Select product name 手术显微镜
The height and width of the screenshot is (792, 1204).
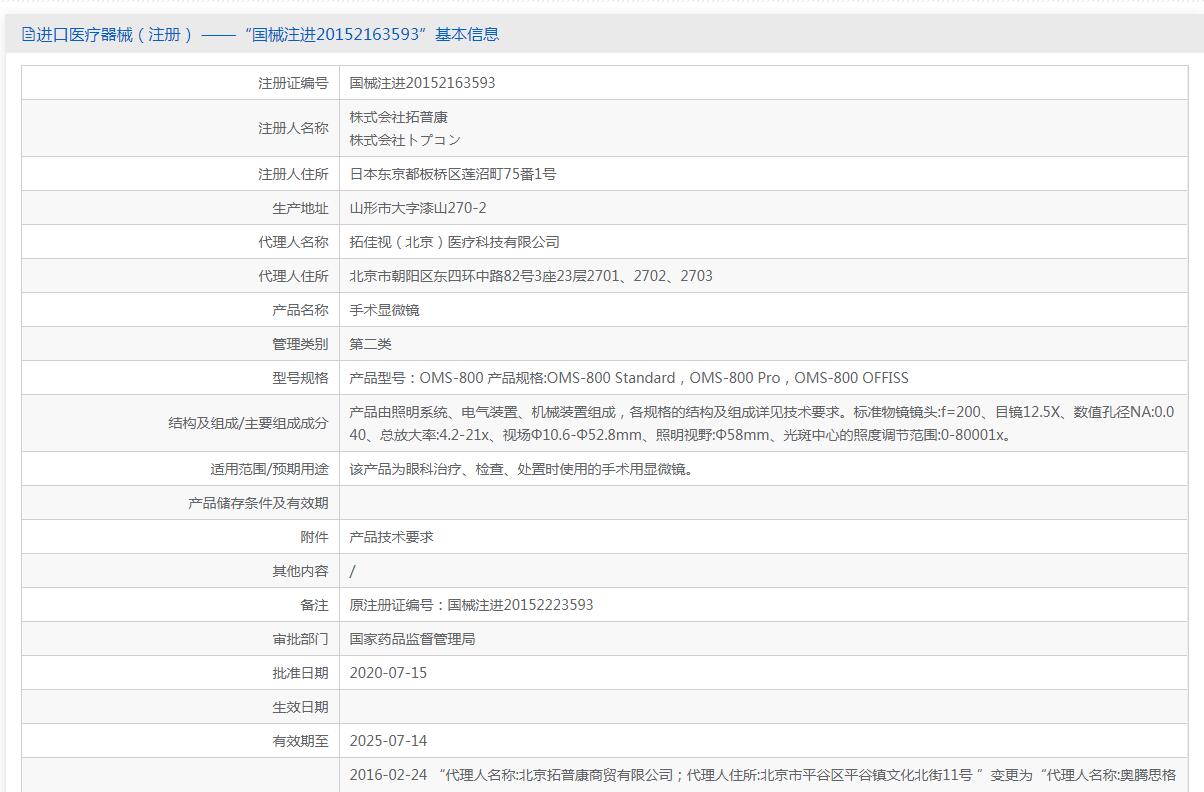pos(384,310)
